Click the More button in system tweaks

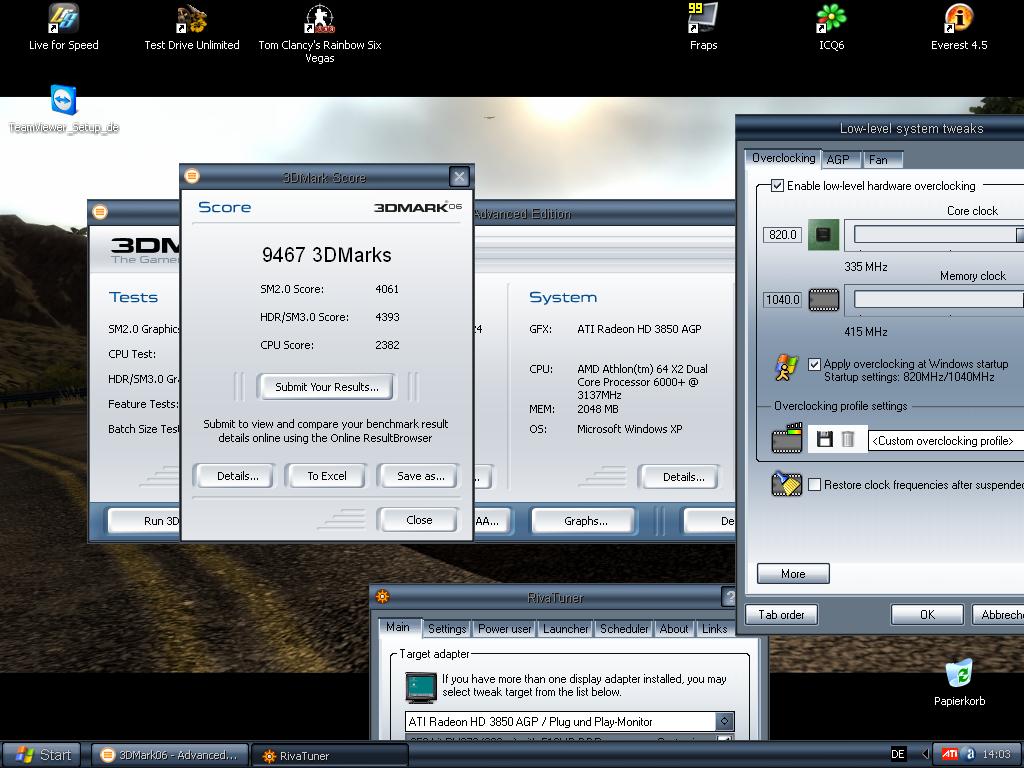click(x=793, y=573)
